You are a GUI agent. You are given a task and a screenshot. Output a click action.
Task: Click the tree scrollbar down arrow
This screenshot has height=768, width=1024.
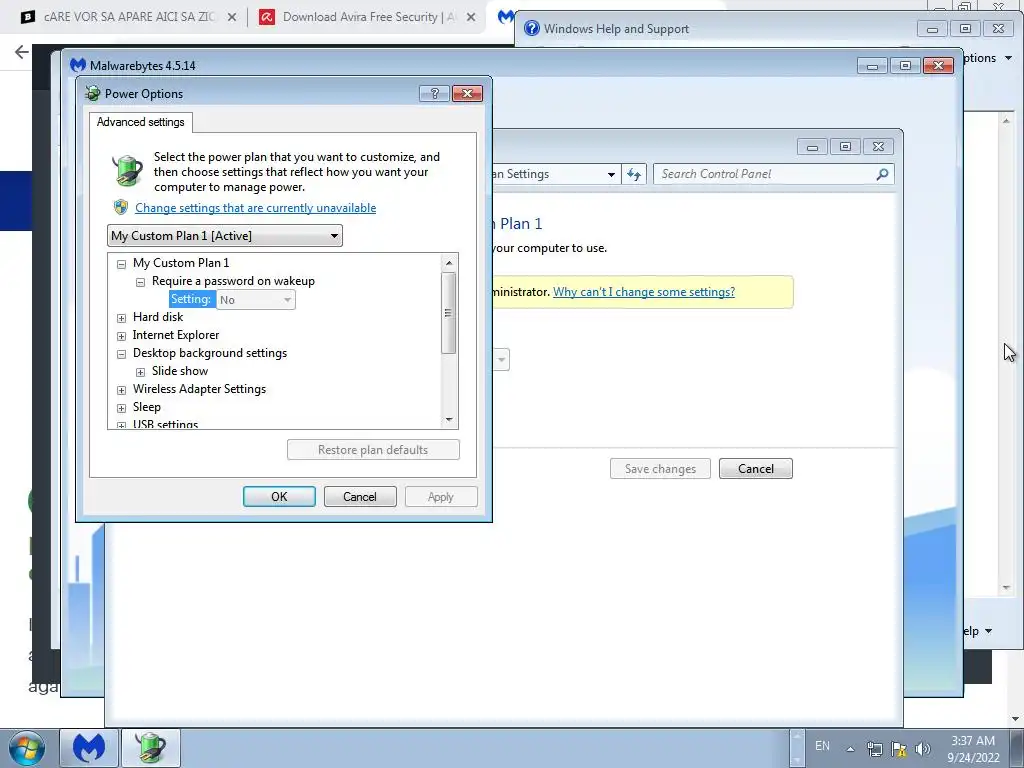[449, 420]
